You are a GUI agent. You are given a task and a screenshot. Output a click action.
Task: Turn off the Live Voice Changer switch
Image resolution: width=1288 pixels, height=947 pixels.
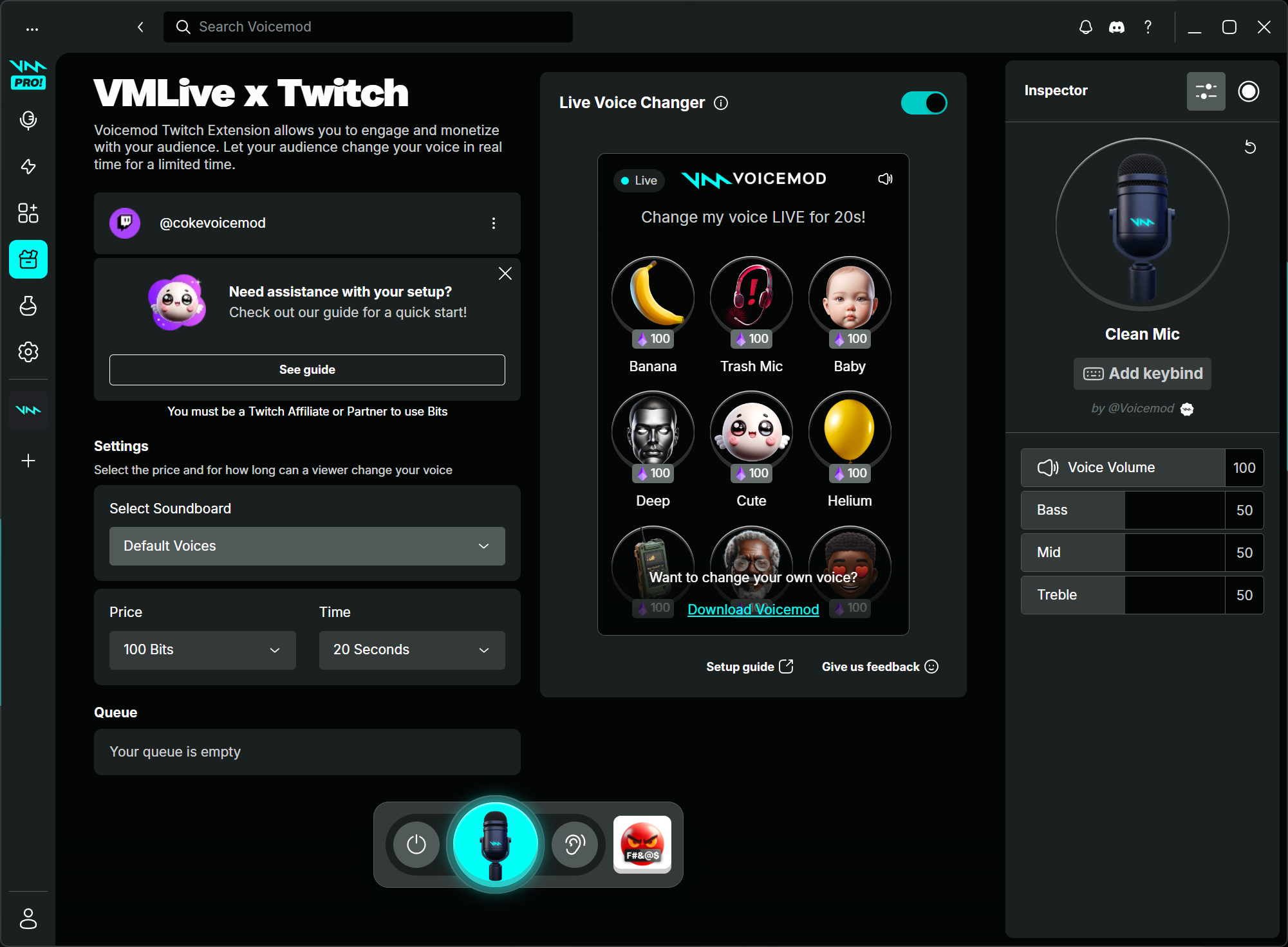coord(924,103)
